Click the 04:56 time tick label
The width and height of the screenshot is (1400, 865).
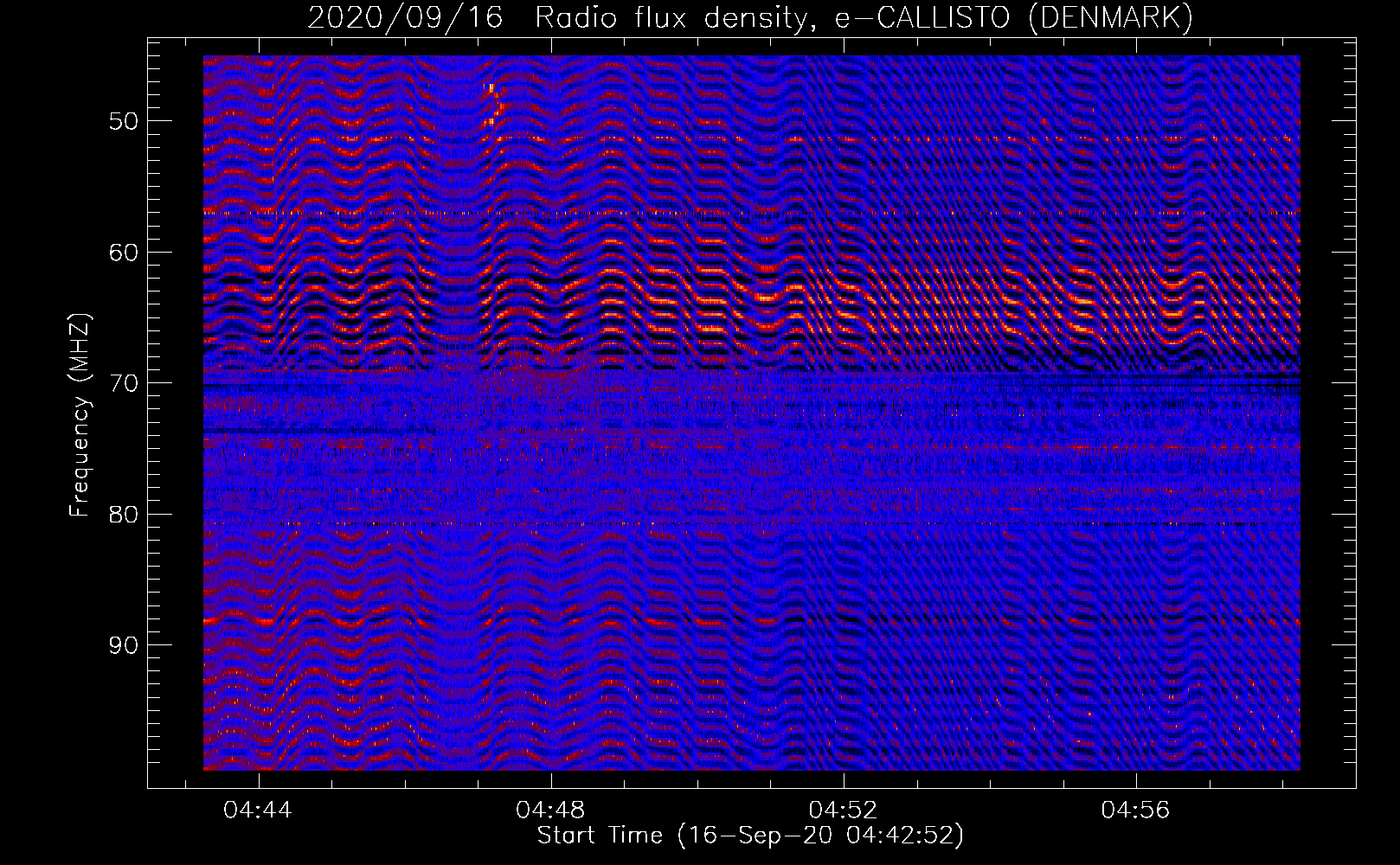(1135, 811)
